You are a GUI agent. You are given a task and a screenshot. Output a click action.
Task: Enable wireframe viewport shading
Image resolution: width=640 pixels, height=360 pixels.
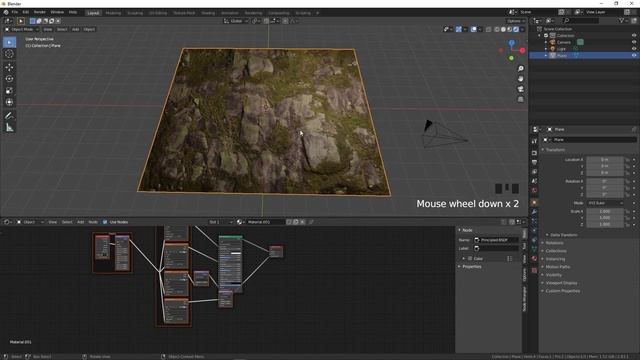497,29
